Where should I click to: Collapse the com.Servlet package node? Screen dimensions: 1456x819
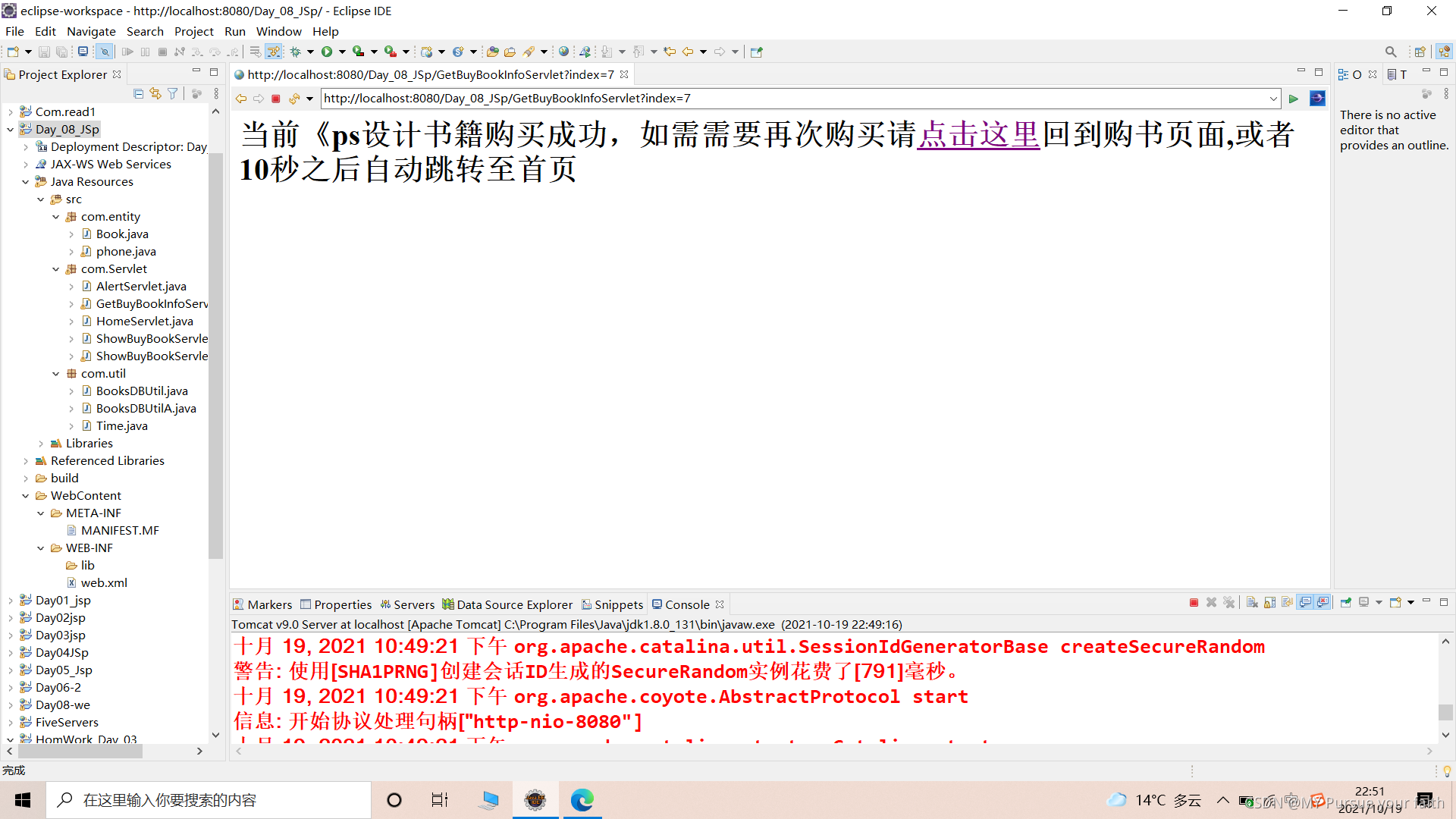56,269
